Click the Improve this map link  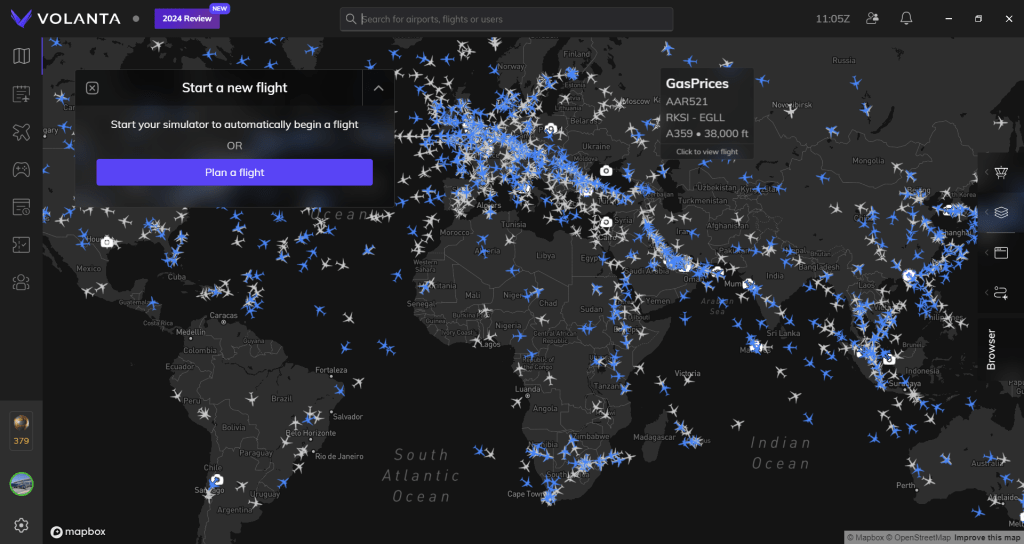[x=986, y=538]
